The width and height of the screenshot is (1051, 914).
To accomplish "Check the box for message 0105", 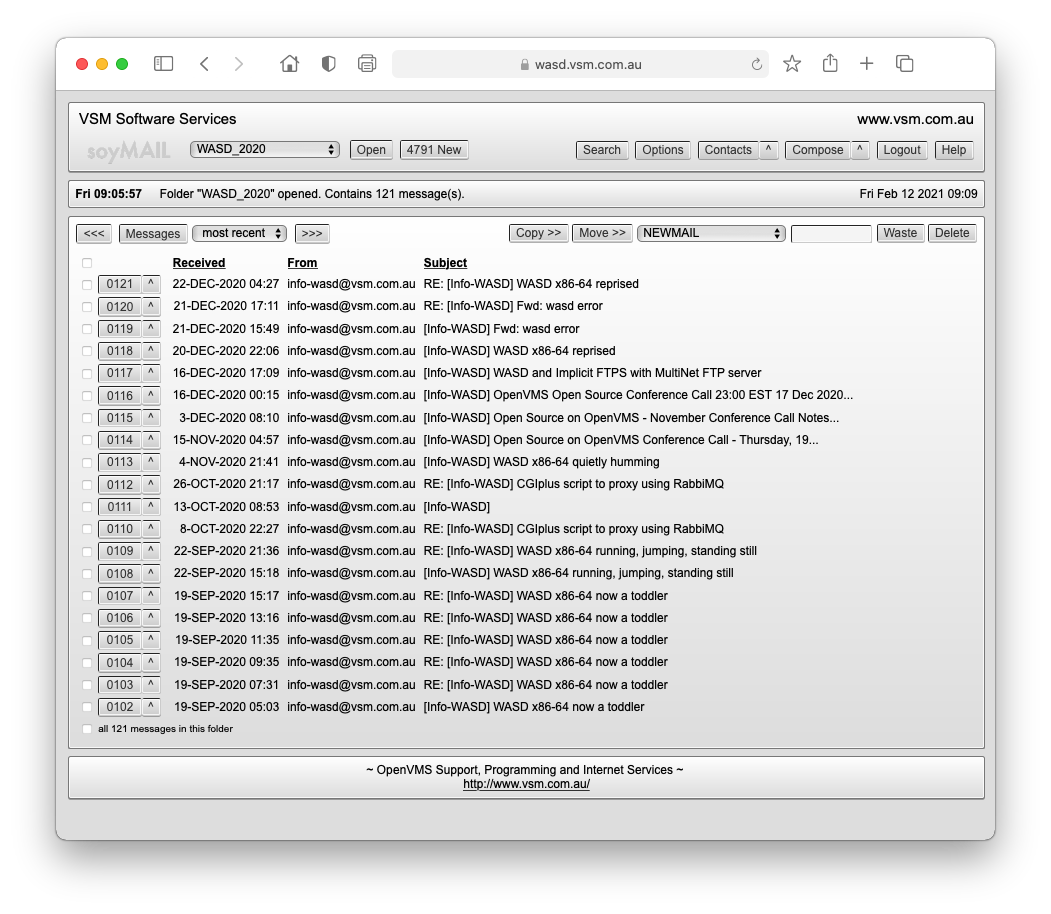I will (x=87, y=641).
